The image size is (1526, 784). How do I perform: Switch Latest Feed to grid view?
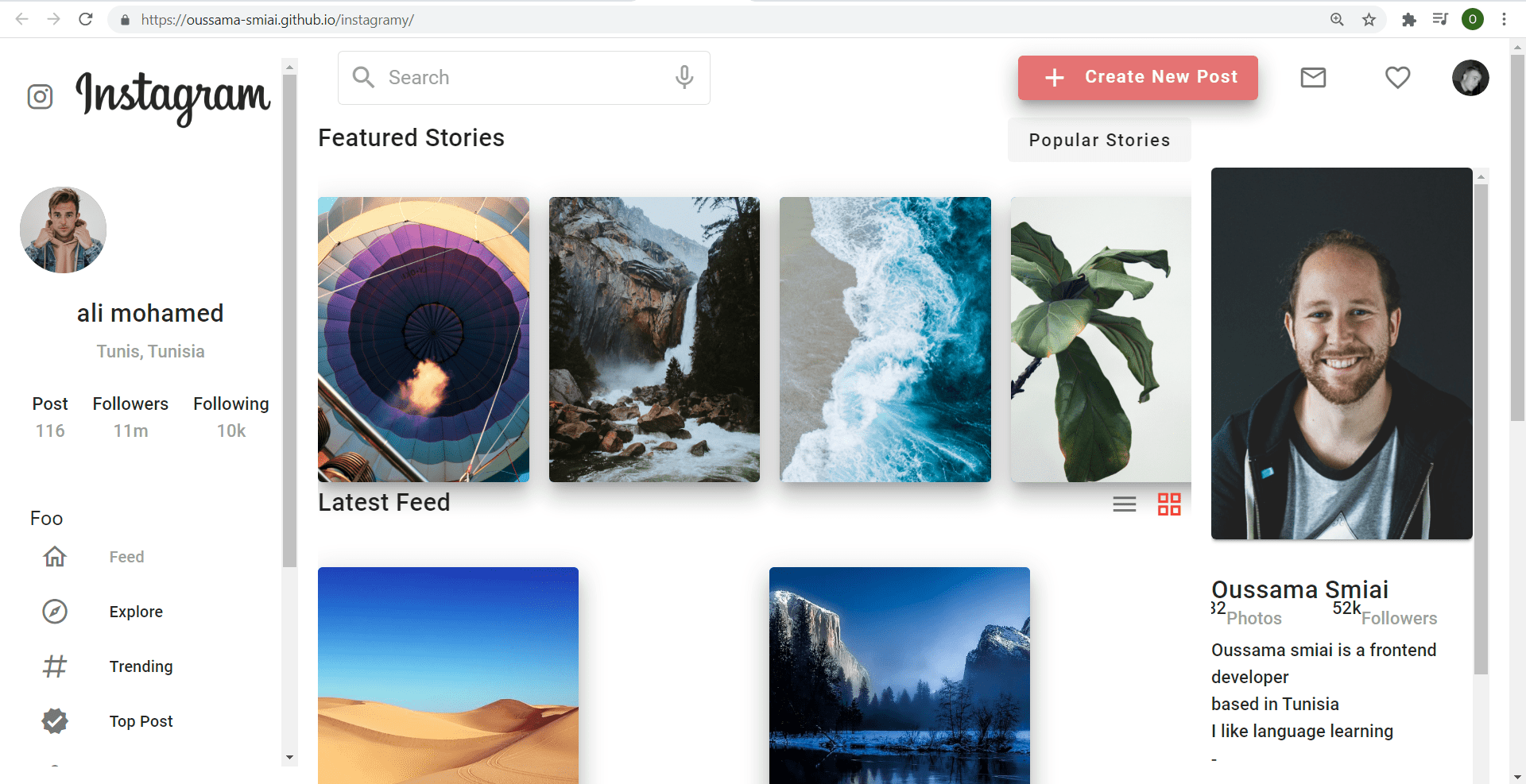tap(1168, 504)
